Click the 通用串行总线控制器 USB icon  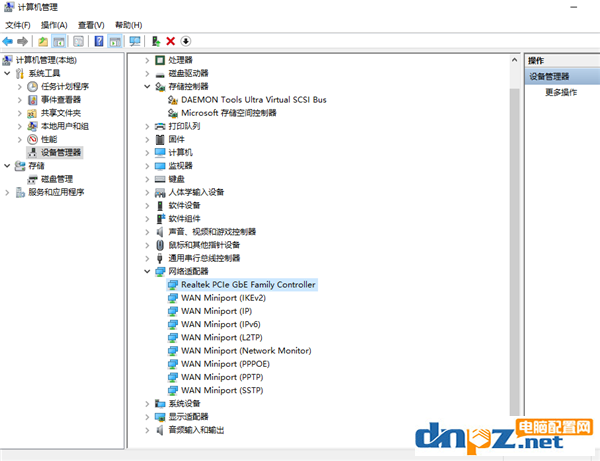coord(160,258)
